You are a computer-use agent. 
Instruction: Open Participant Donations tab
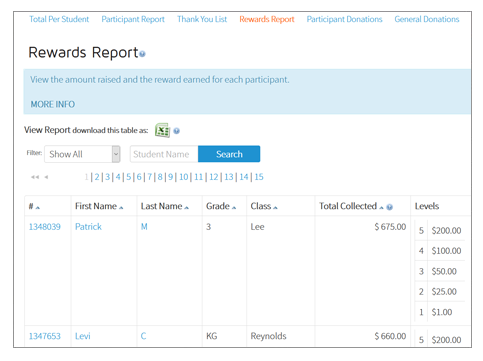(x=344, y=19)
